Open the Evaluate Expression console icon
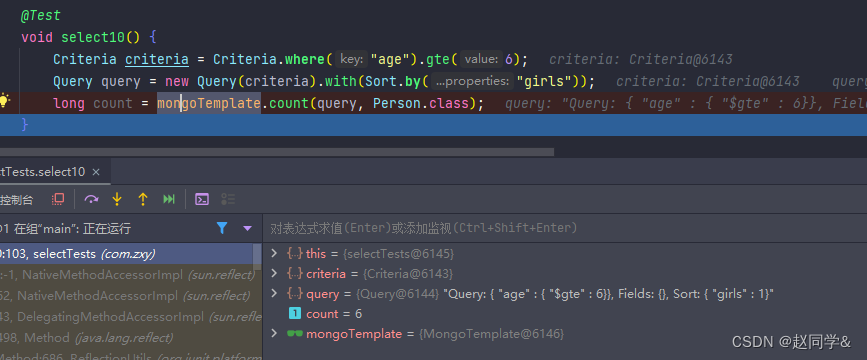This screenshot has height=360, width=867. 202,199
